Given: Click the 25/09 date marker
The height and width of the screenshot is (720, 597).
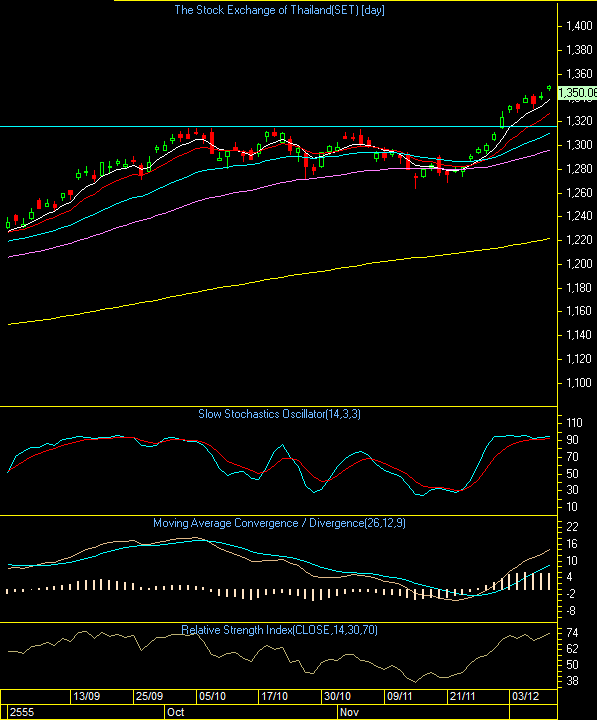Looking at the screenshot, I should pyautogui.click(x=149, y=696).
